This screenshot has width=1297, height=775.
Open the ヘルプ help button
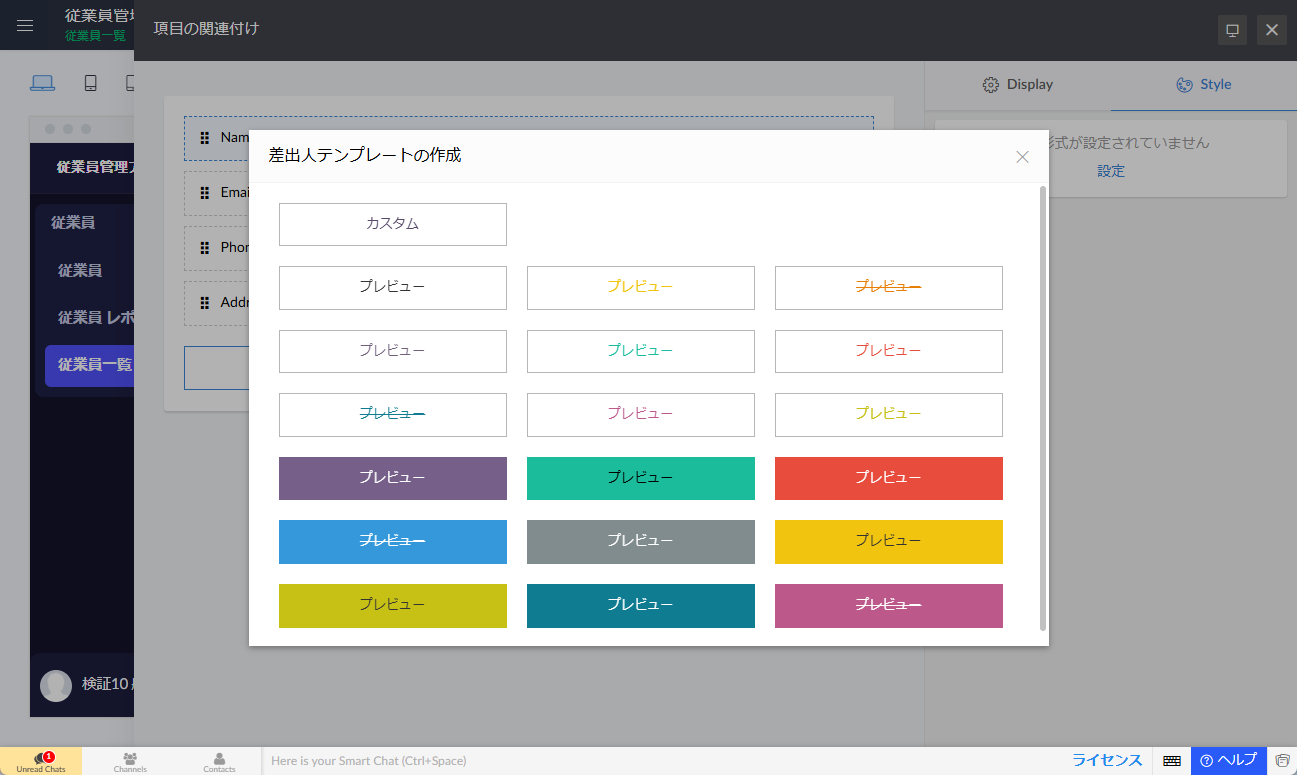[x=1228, y=760]
